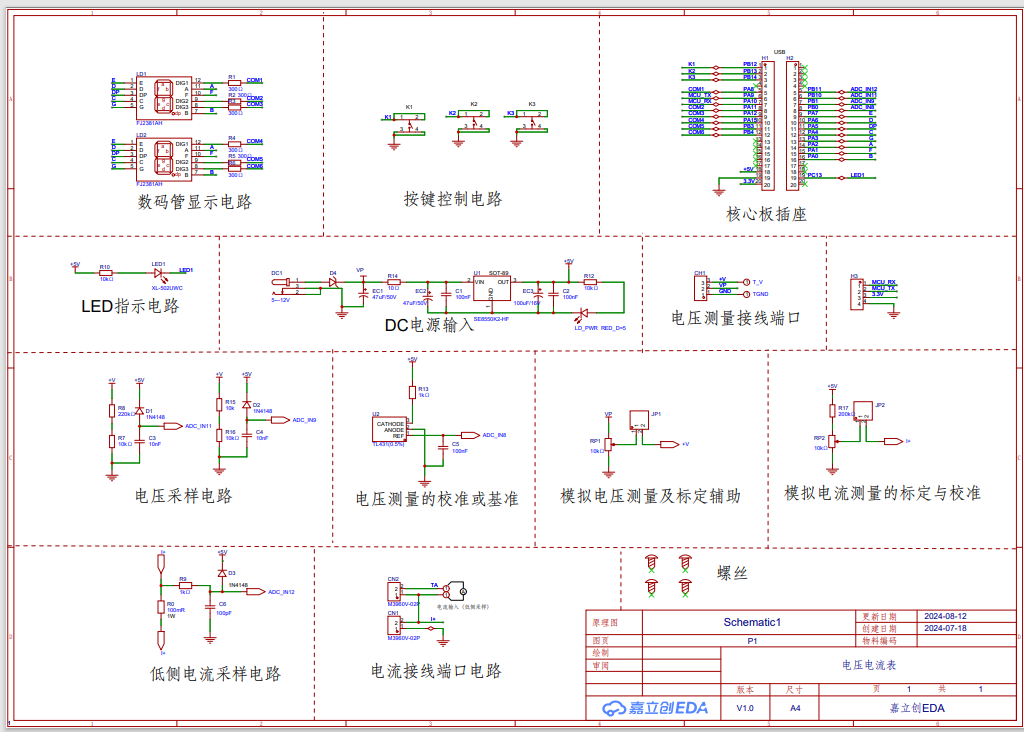This screenshot has width=1024, height=732.
Task: Click the K2 push-button switch symbol
Action: pos(474,121)
